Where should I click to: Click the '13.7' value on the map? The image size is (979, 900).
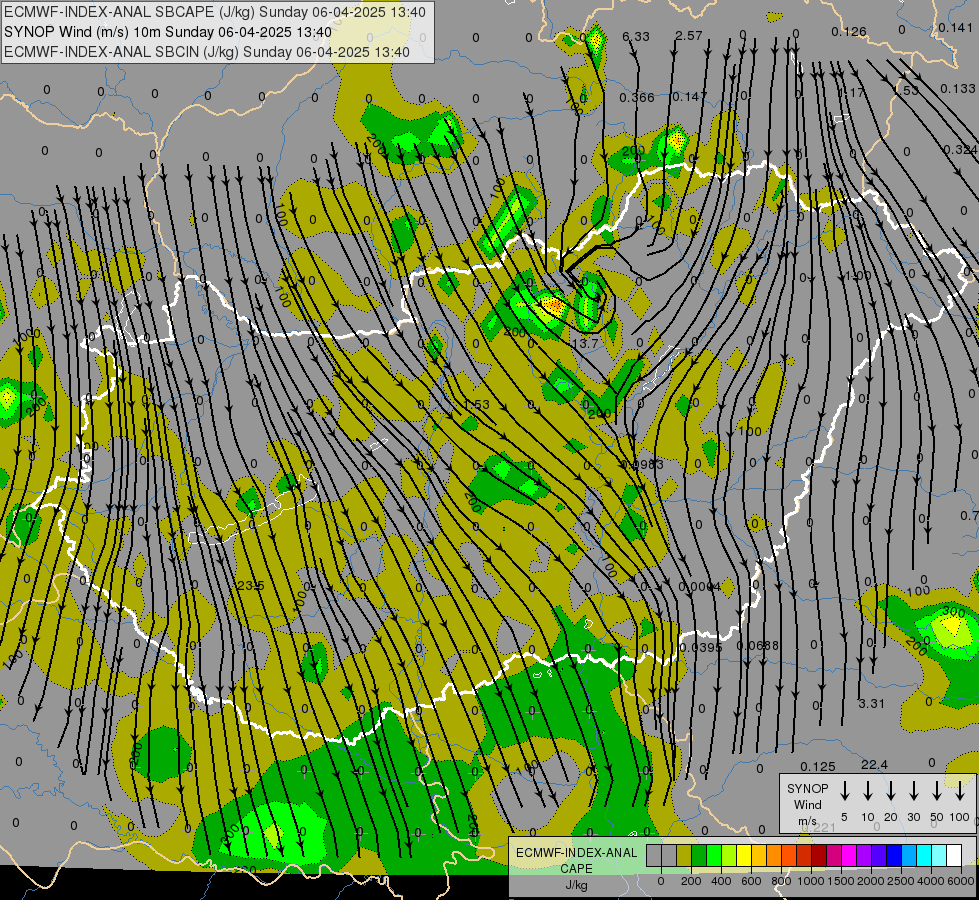coord(585,344)
